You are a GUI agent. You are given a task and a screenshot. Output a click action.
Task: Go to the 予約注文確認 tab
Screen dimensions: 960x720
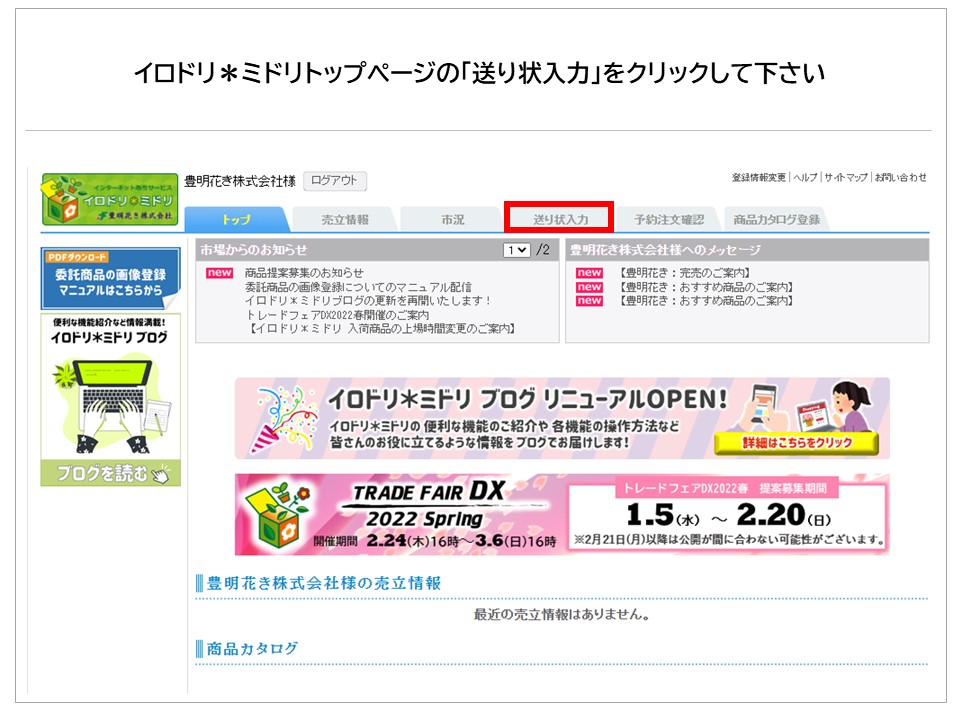[668, 219]
